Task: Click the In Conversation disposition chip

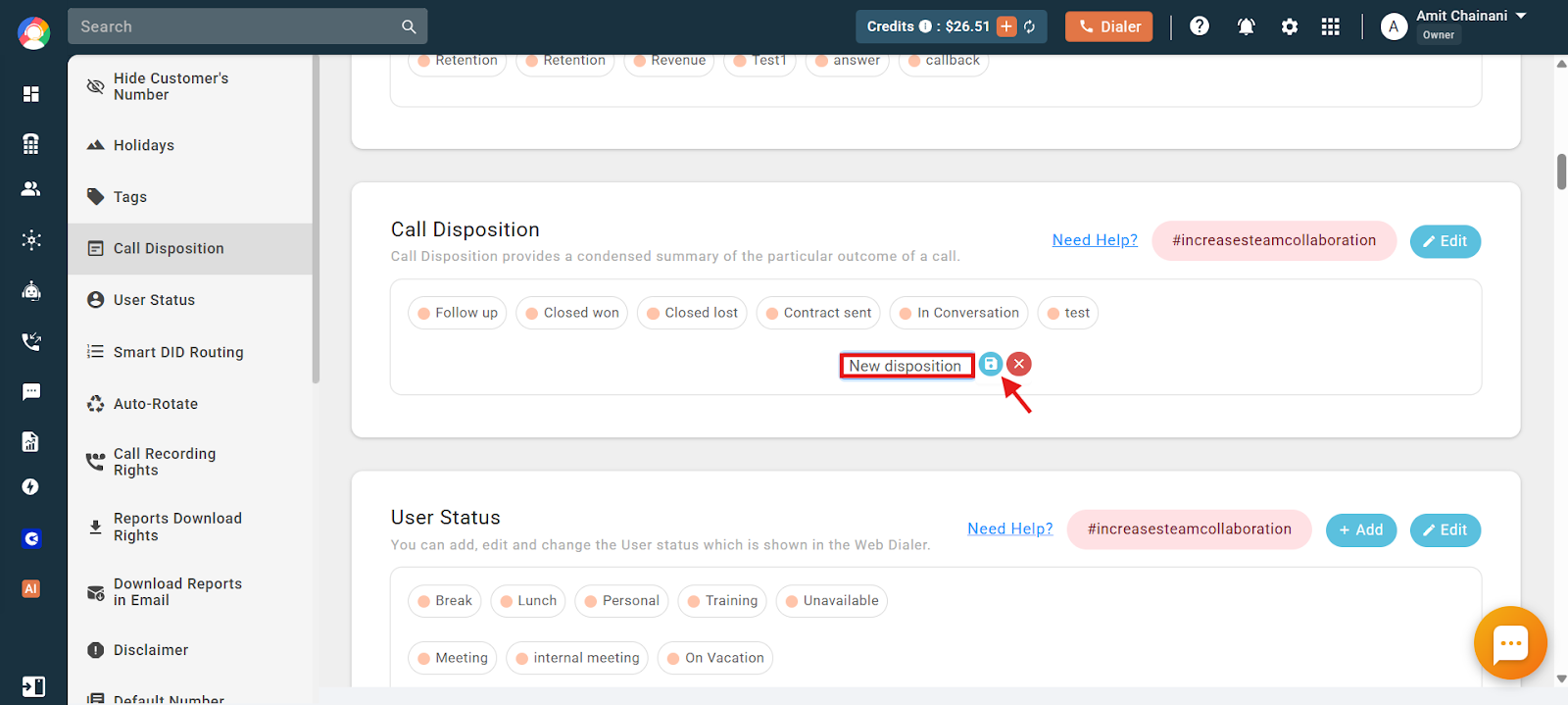Action: pyautogui.click(x=959, y=313)
